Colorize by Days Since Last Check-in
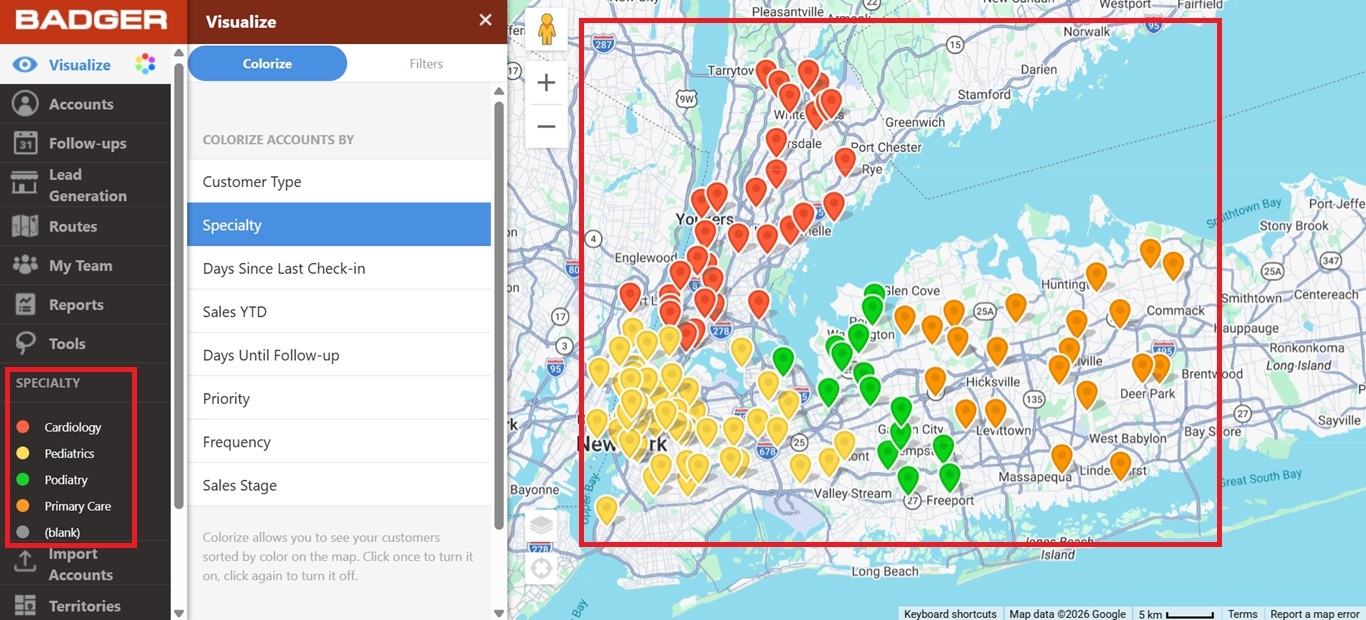 point(339,268)
